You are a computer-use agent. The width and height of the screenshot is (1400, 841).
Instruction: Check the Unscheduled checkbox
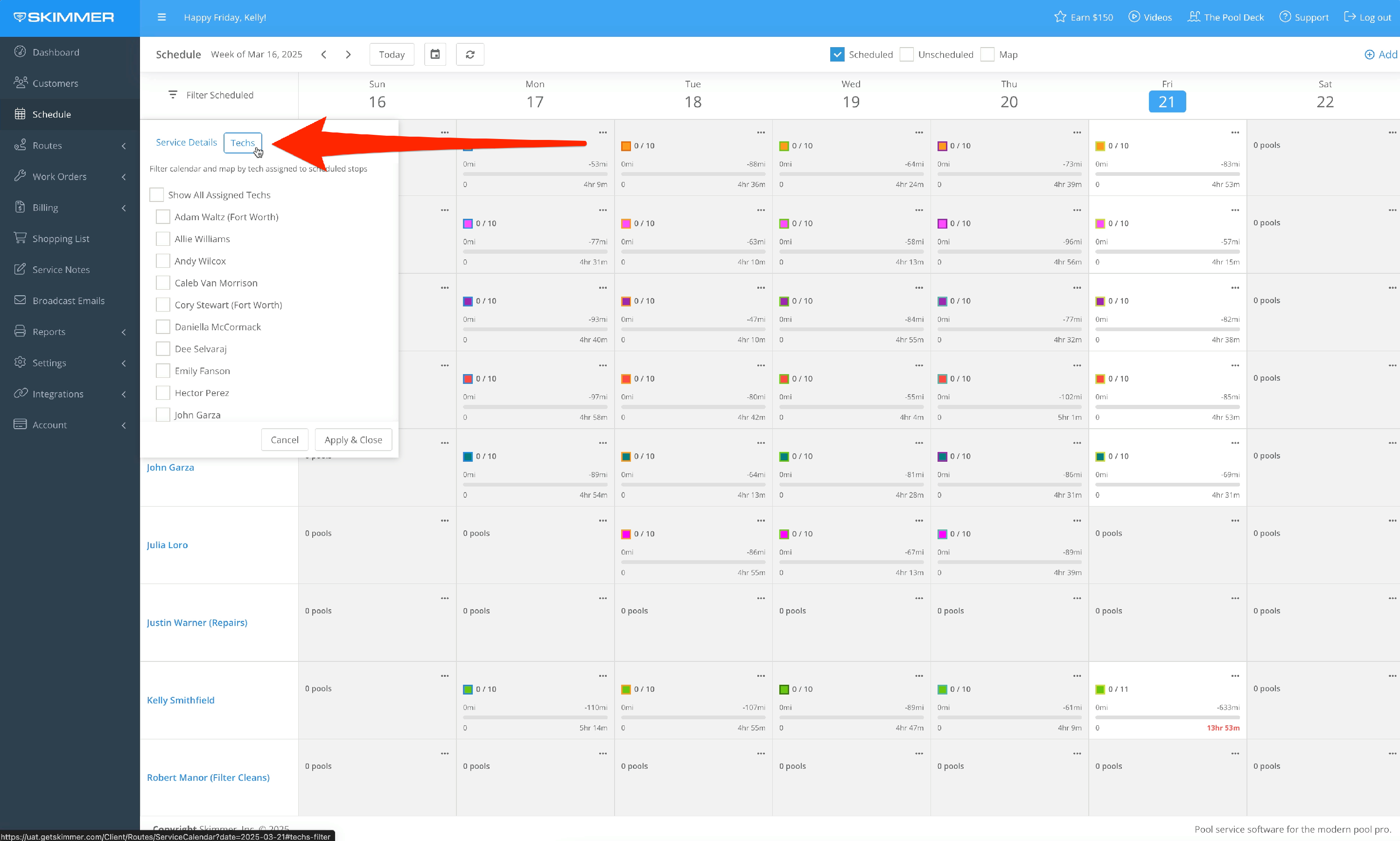tap(906, 55)
